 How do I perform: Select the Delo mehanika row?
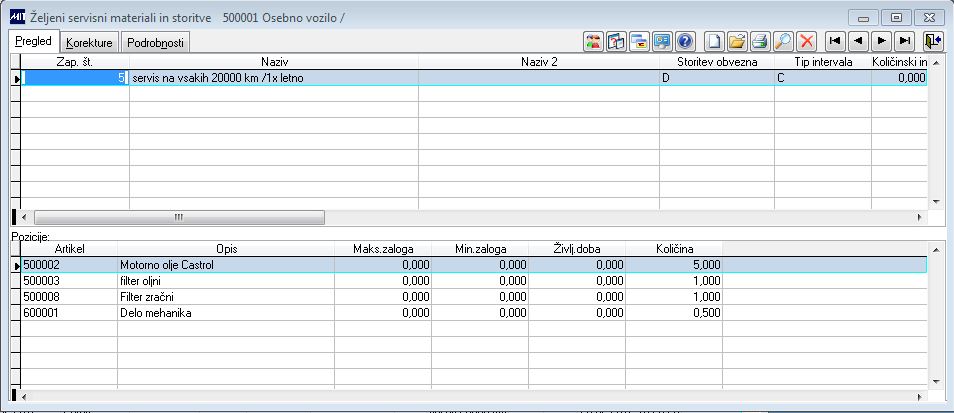point(474,313)
